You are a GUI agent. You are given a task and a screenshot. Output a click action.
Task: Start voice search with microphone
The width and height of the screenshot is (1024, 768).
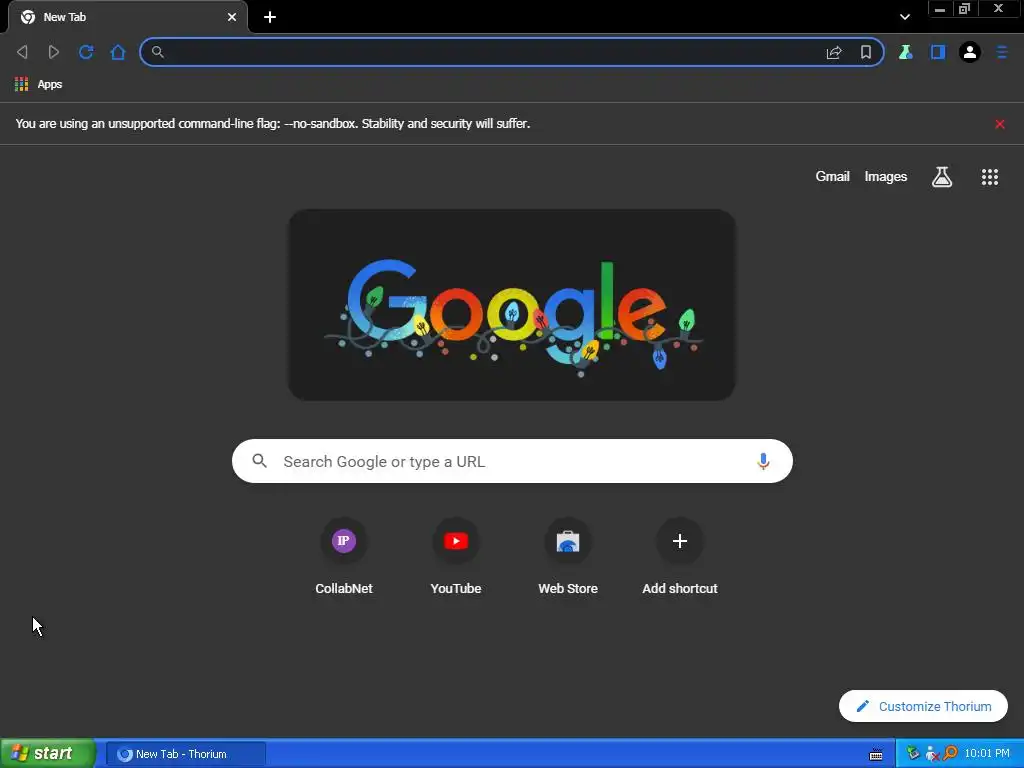click(x=763, y=461)
